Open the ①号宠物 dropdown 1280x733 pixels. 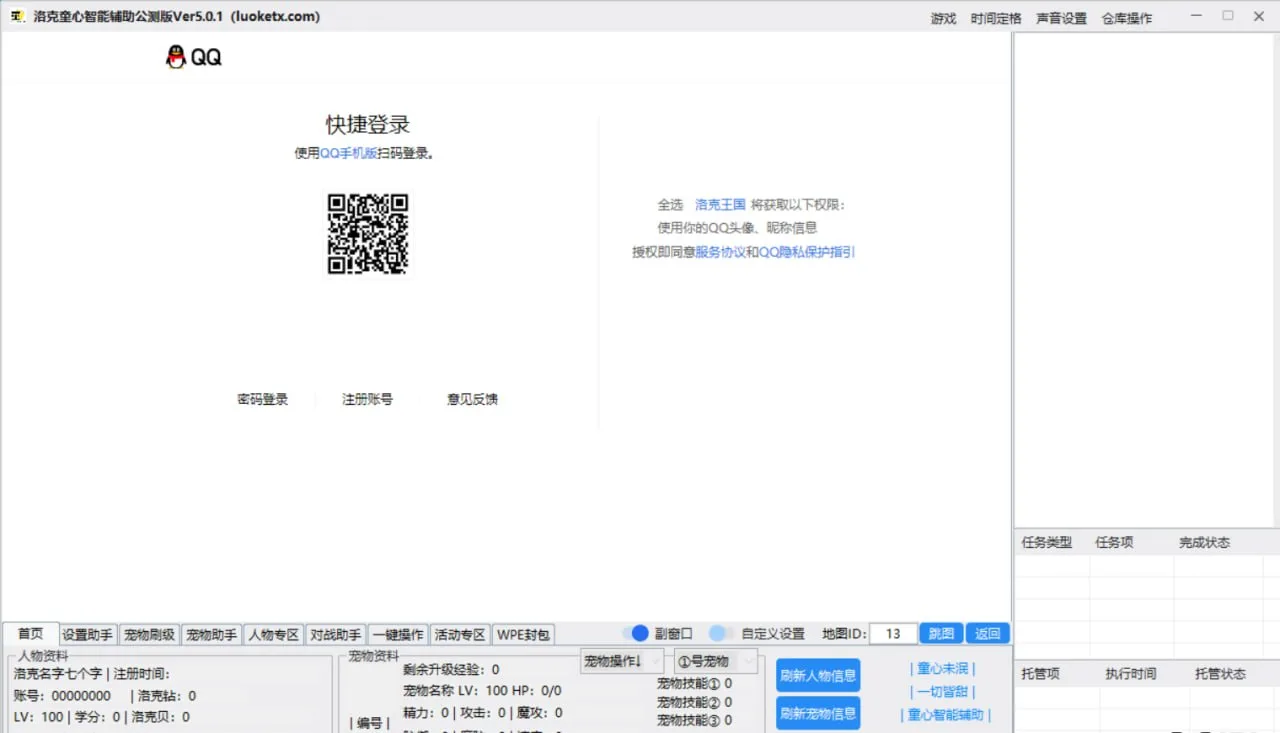tap(715, 661)
